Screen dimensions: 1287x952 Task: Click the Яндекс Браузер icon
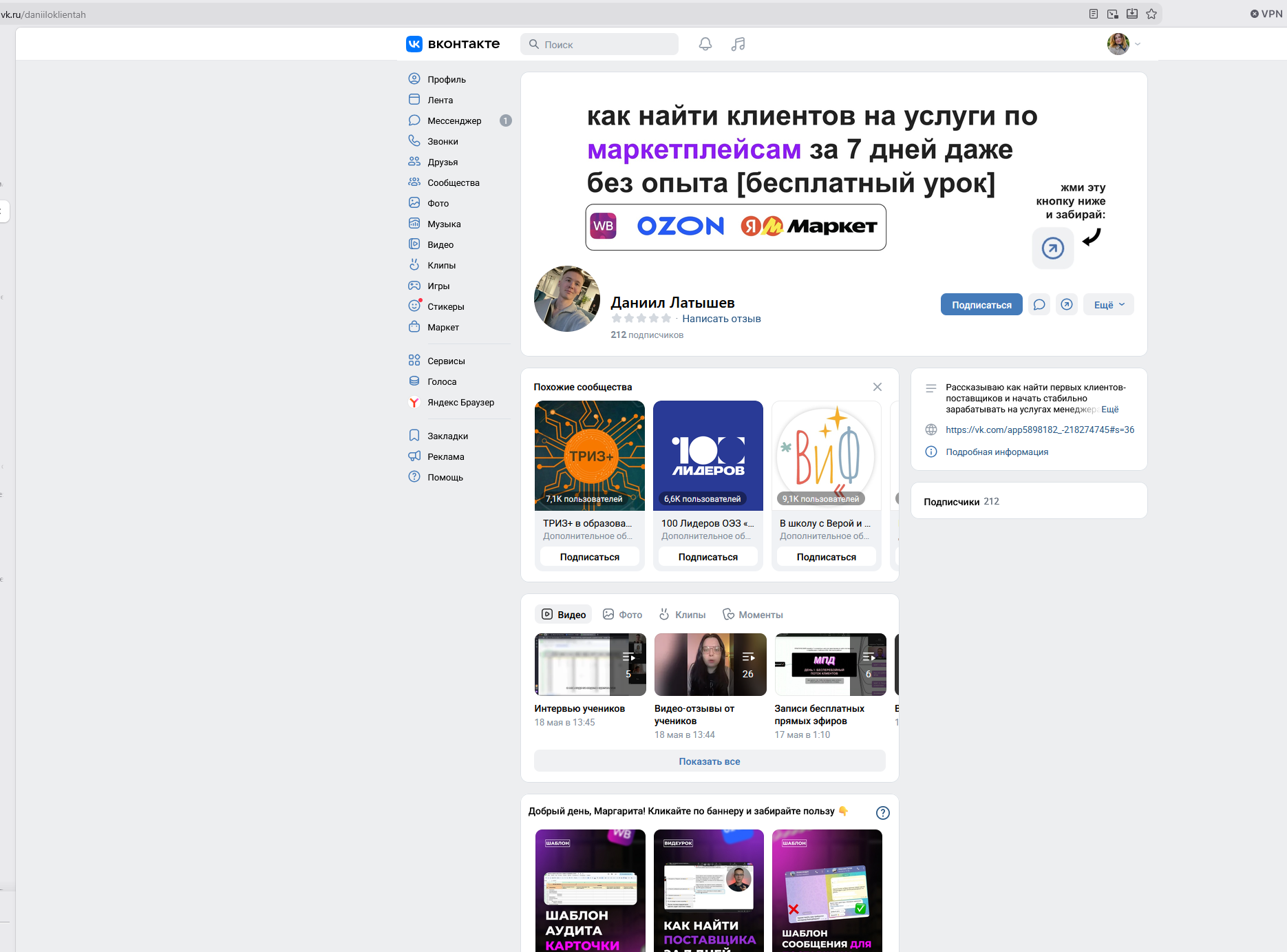pyautogui.click(x=414, y=402)
